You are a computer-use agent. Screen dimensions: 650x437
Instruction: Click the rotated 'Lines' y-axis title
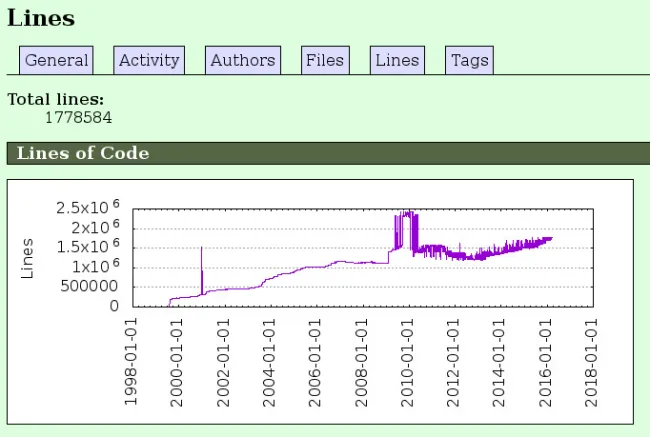point(27,258)
